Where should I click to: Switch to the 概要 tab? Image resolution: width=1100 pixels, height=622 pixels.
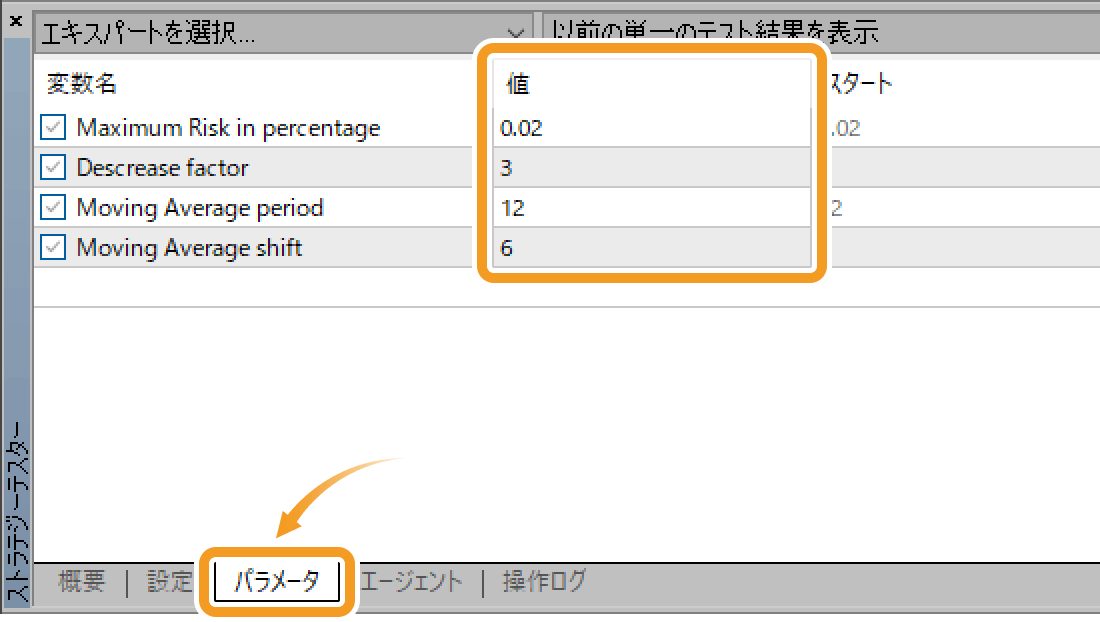[82, 581]
